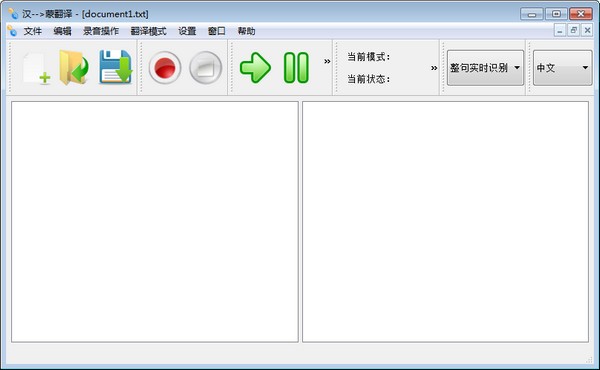Viewport: 600px width, 370px height.
Task: Open the 整句实时识别 mode dropdown
Action: point(485,68)
